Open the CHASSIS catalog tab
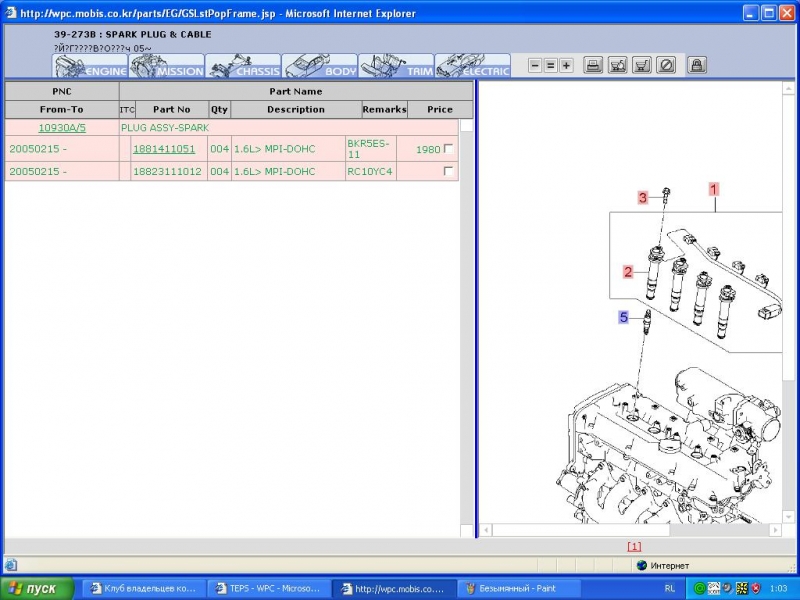The image size is (800, 600). tap(243, 66)
